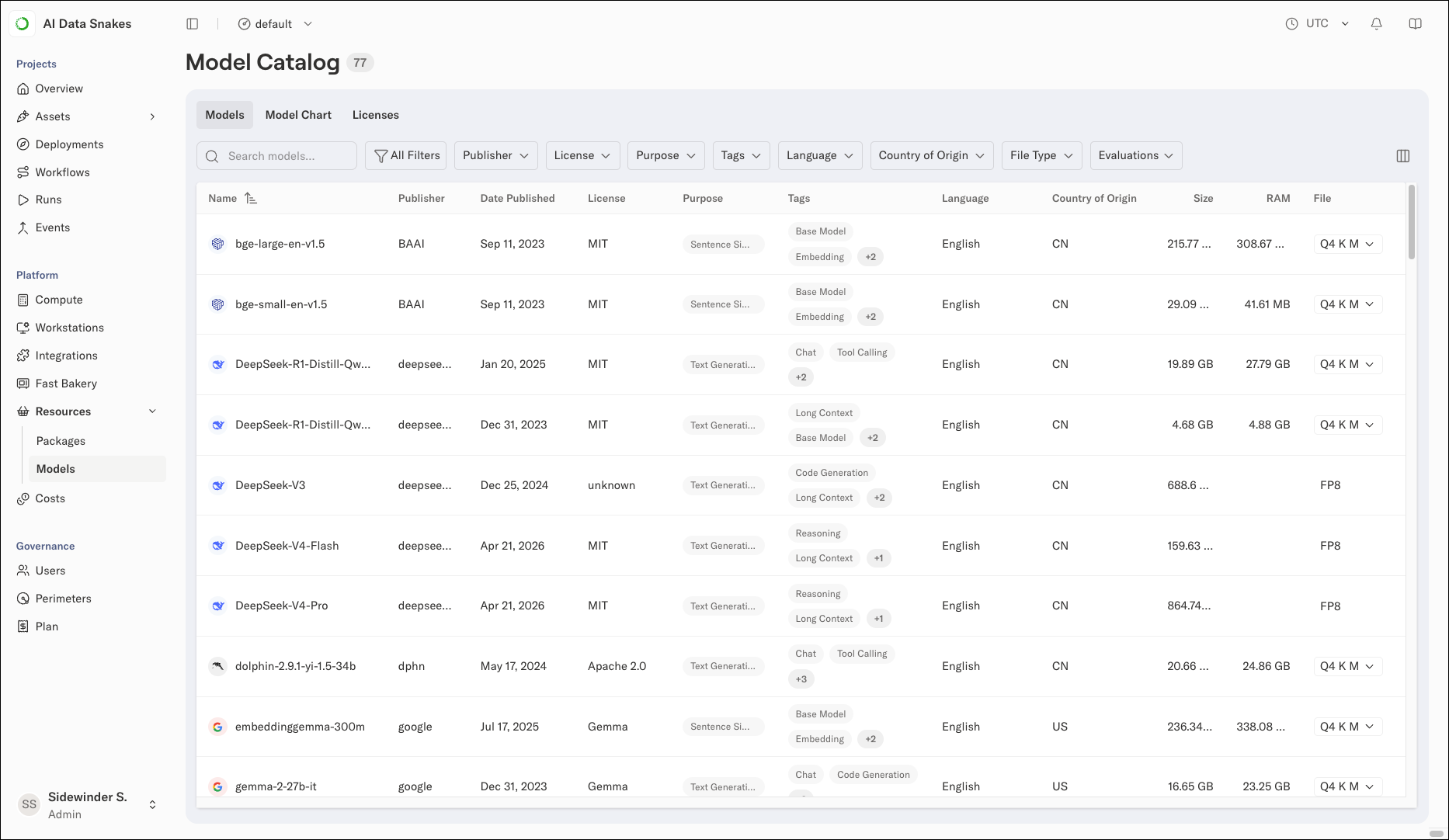The height and width of the screenshot is (840, 1449).
Task: Open the Publisher filter dropdown
Action: click(x=495, y=155)
